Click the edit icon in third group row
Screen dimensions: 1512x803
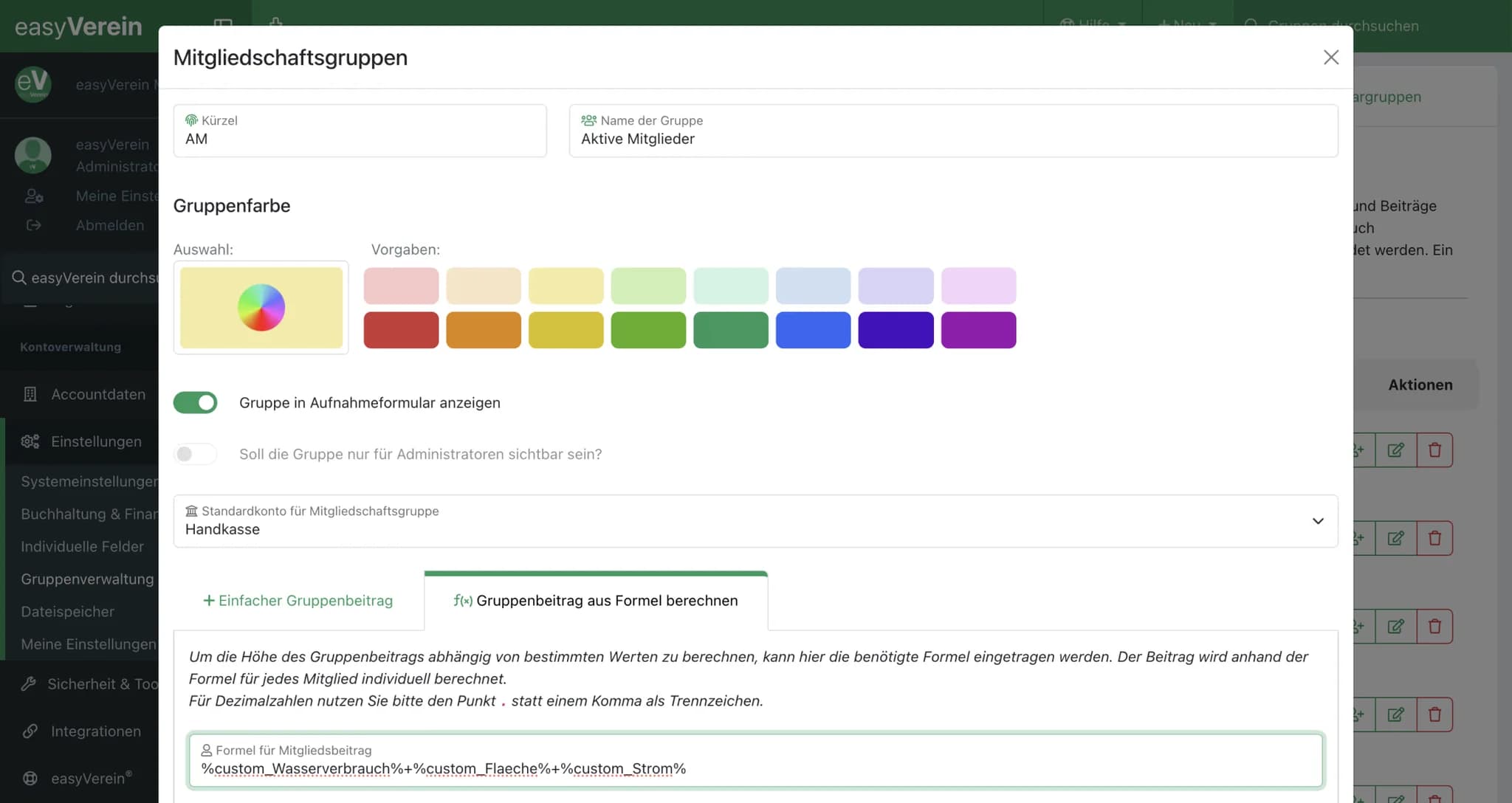tap(1395, 627)
